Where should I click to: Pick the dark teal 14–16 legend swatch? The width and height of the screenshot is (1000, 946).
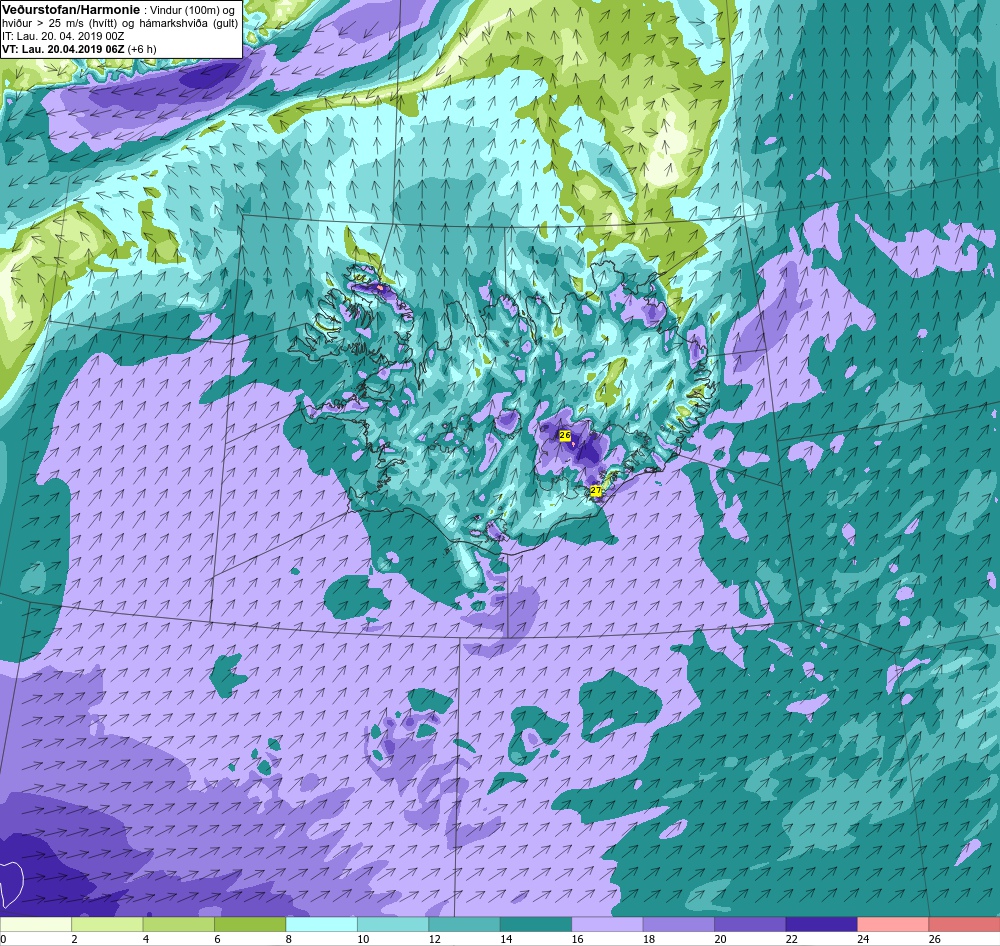click(536, 925)
